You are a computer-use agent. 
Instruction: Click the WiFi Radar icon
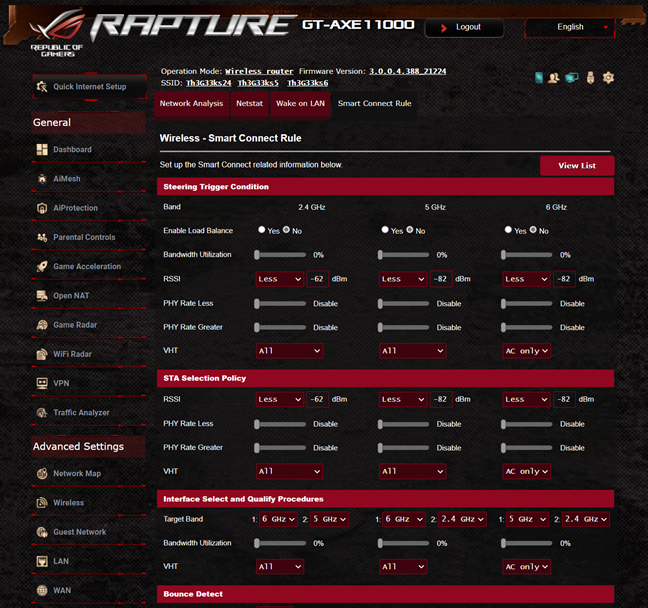pyautogui.click(x=42, y=354)
